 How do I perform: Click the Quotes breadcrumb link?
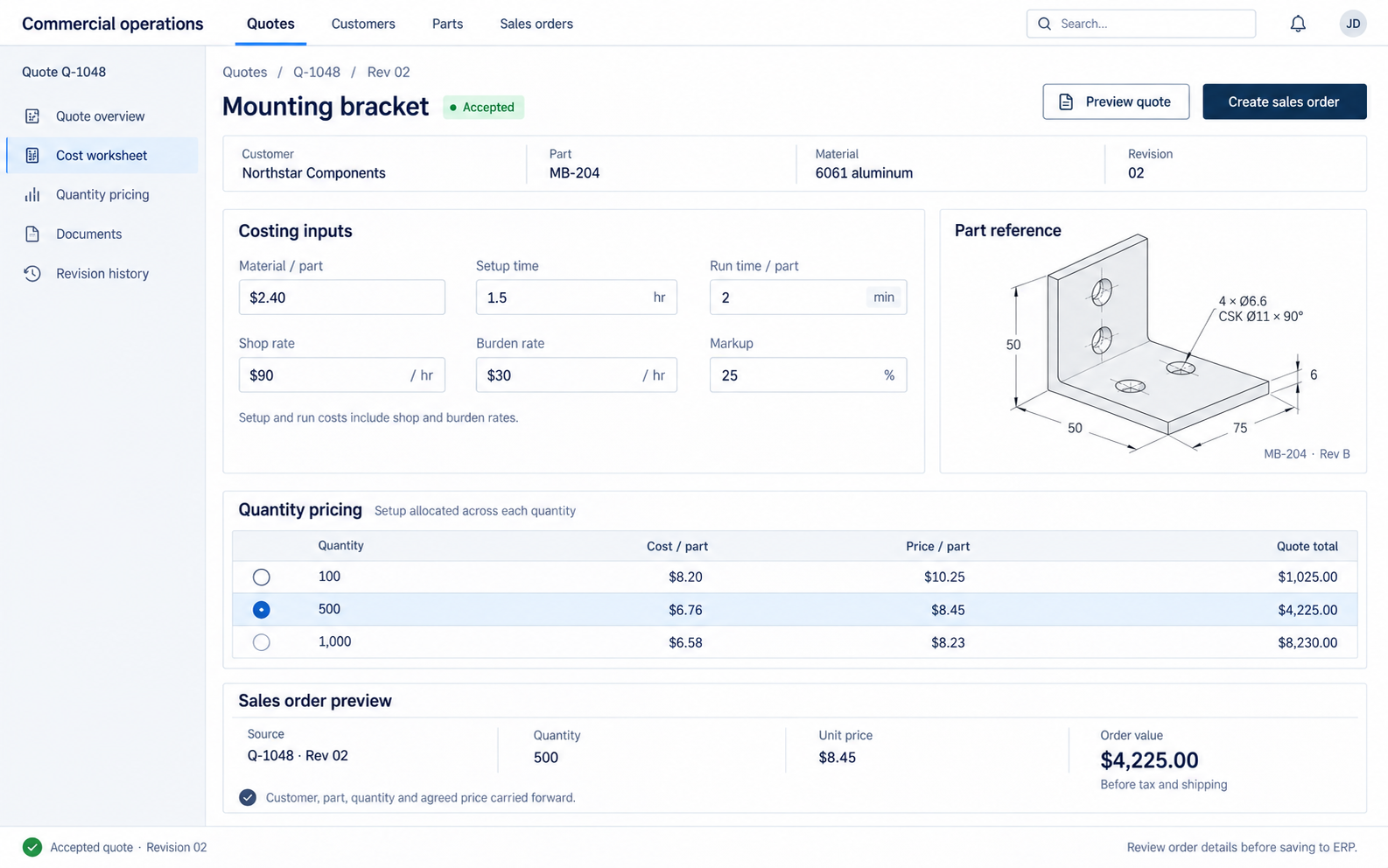(245, 72)
